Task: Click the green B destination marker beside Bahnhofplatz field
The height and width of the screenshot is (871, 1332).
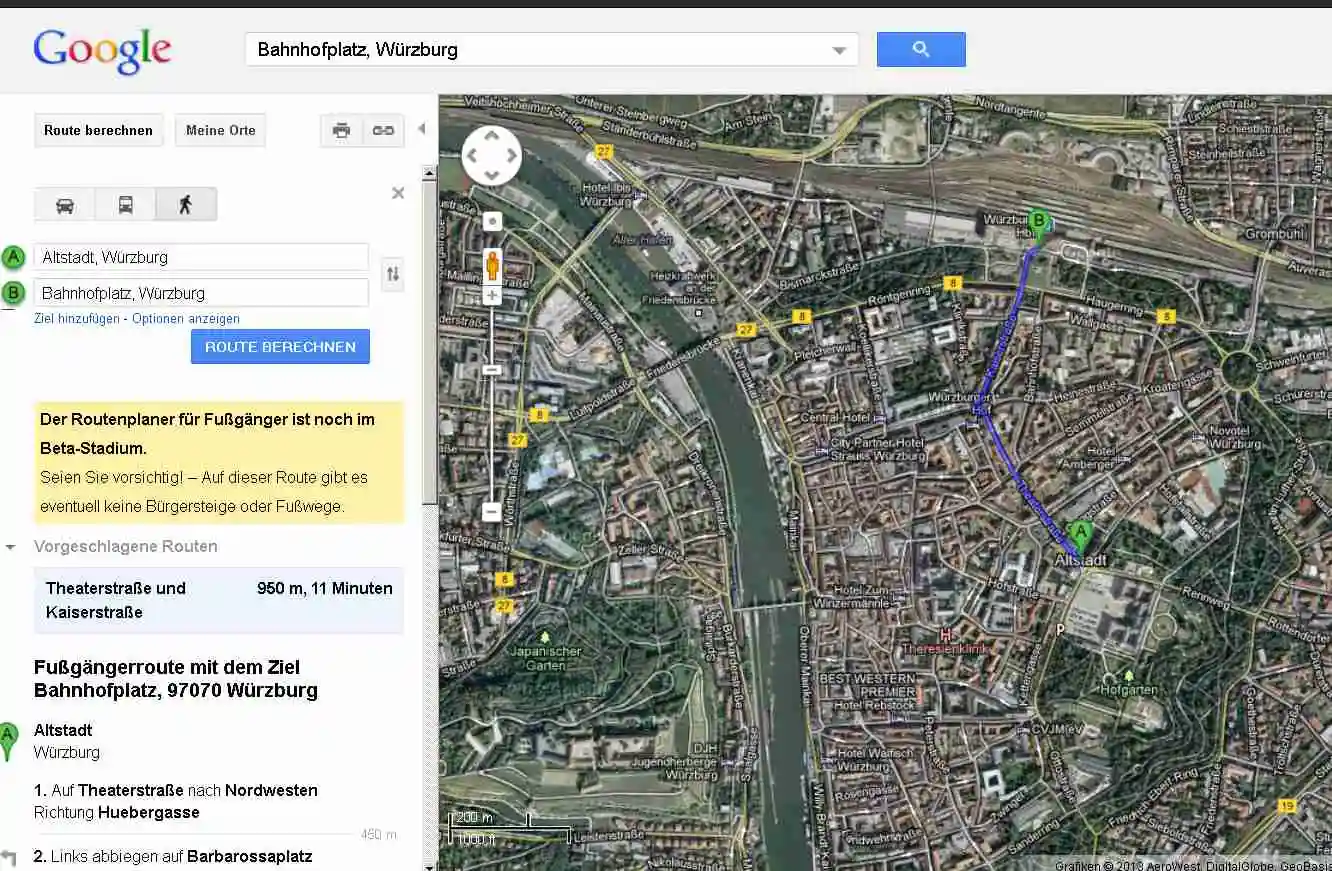Action: pos(13,293)
